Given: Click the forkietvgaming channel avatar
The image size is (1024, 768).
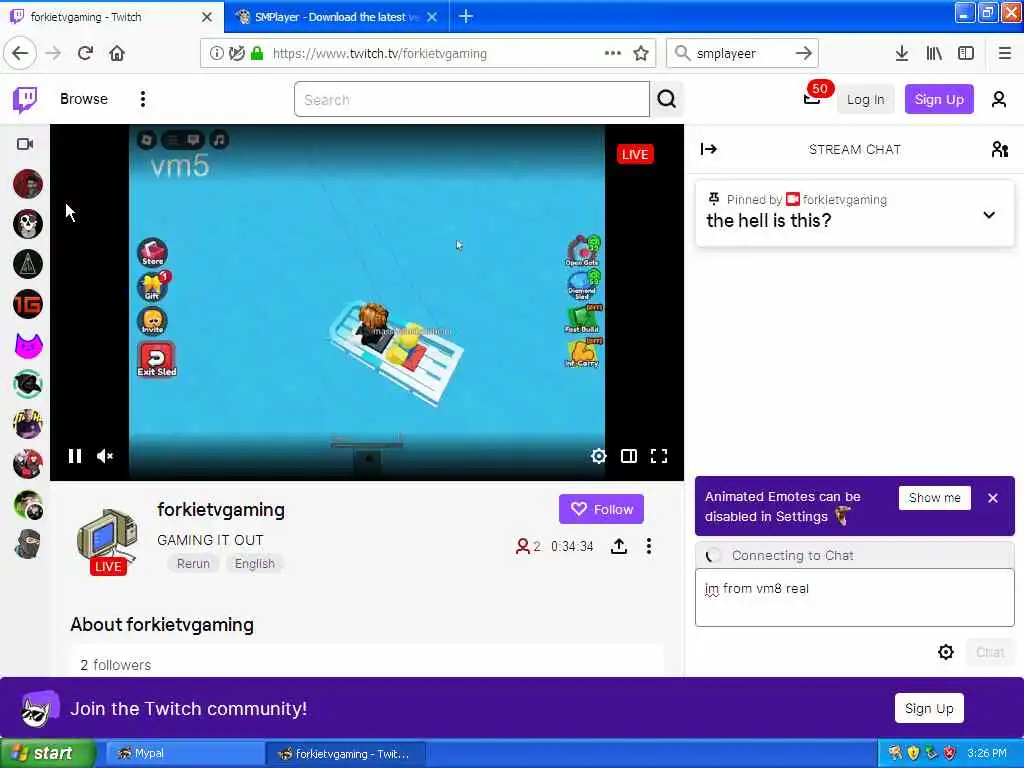Looking at the screenshot, I should [x=108, y=540].
